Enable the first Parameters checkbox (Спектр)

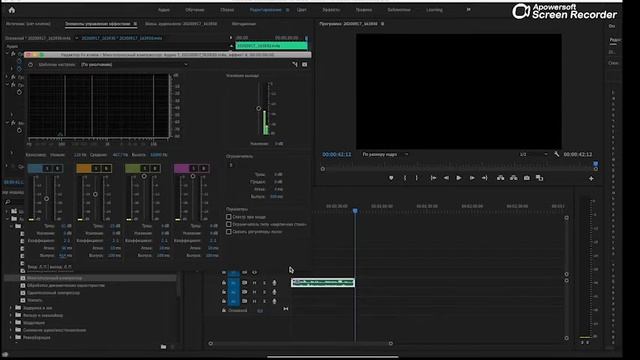point(229,217)
